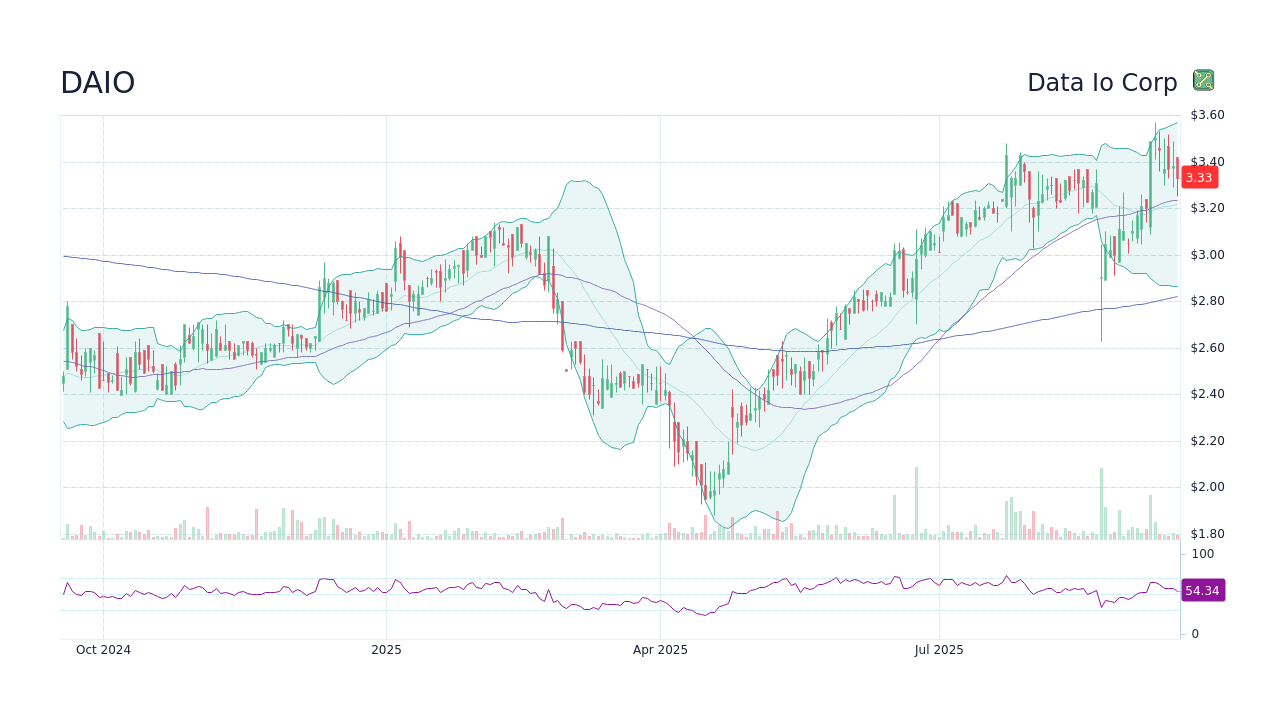
Task: Click the Data Io Corp company name
Action: 1102,83
